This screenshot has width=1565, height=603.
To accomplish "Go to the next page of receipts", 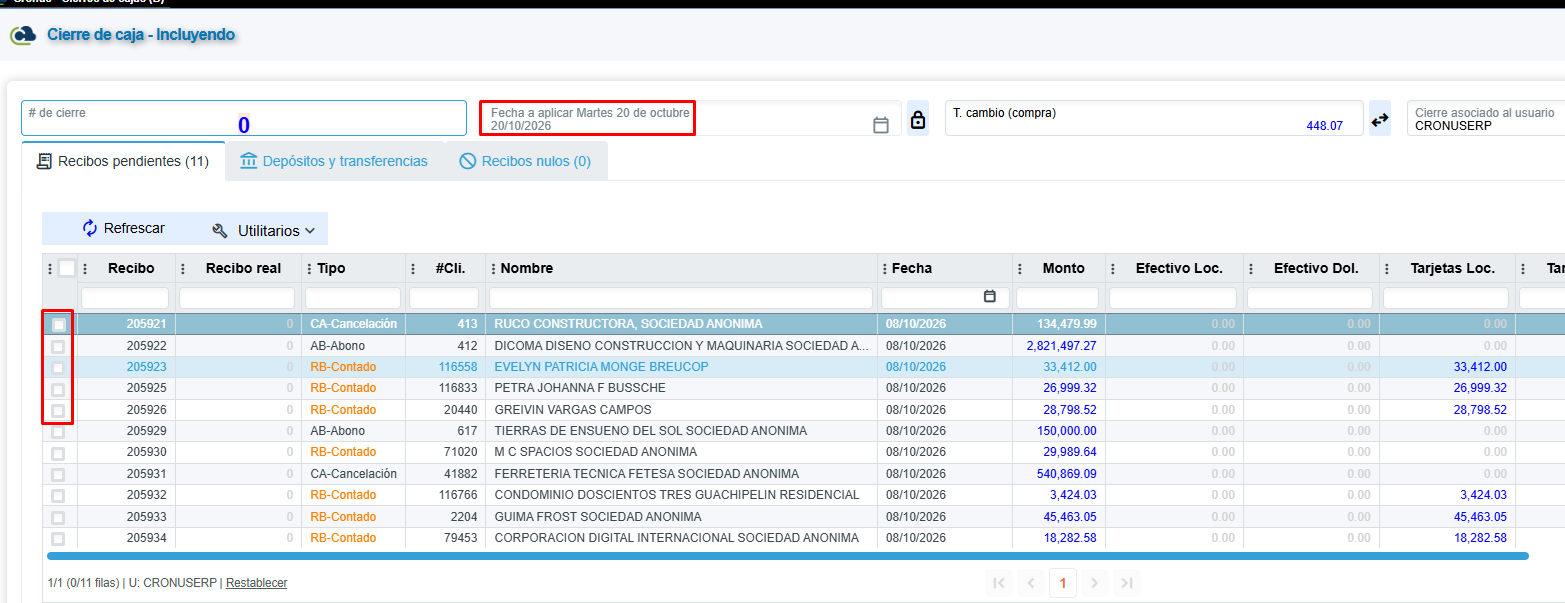I will [x=1094, y=583].
